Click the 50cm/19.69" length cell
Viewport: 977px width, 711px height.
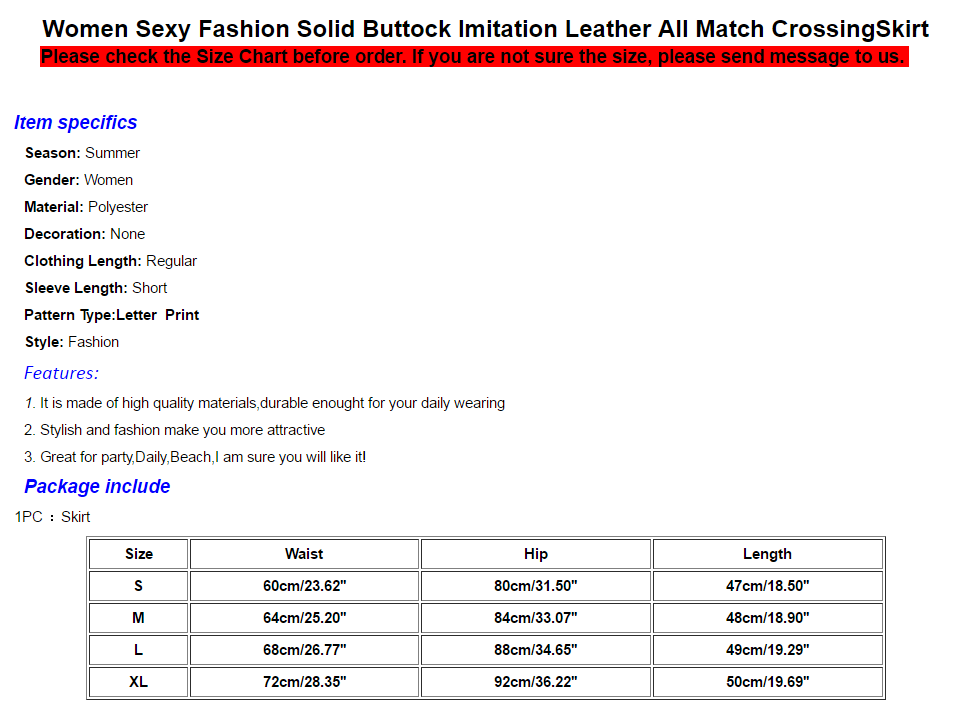coord(767,682)
